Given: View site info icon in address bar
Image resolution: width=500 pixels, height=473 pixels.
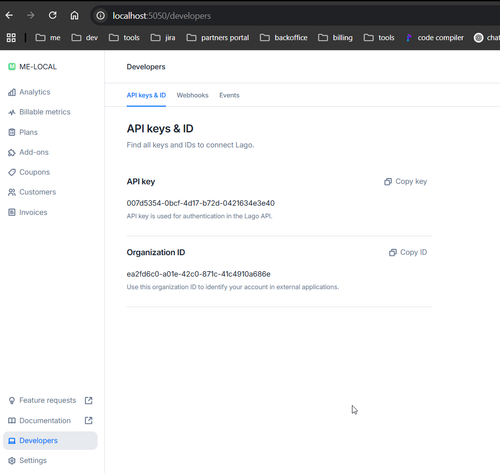Looking at the screenshot, I should coord(100,16).
